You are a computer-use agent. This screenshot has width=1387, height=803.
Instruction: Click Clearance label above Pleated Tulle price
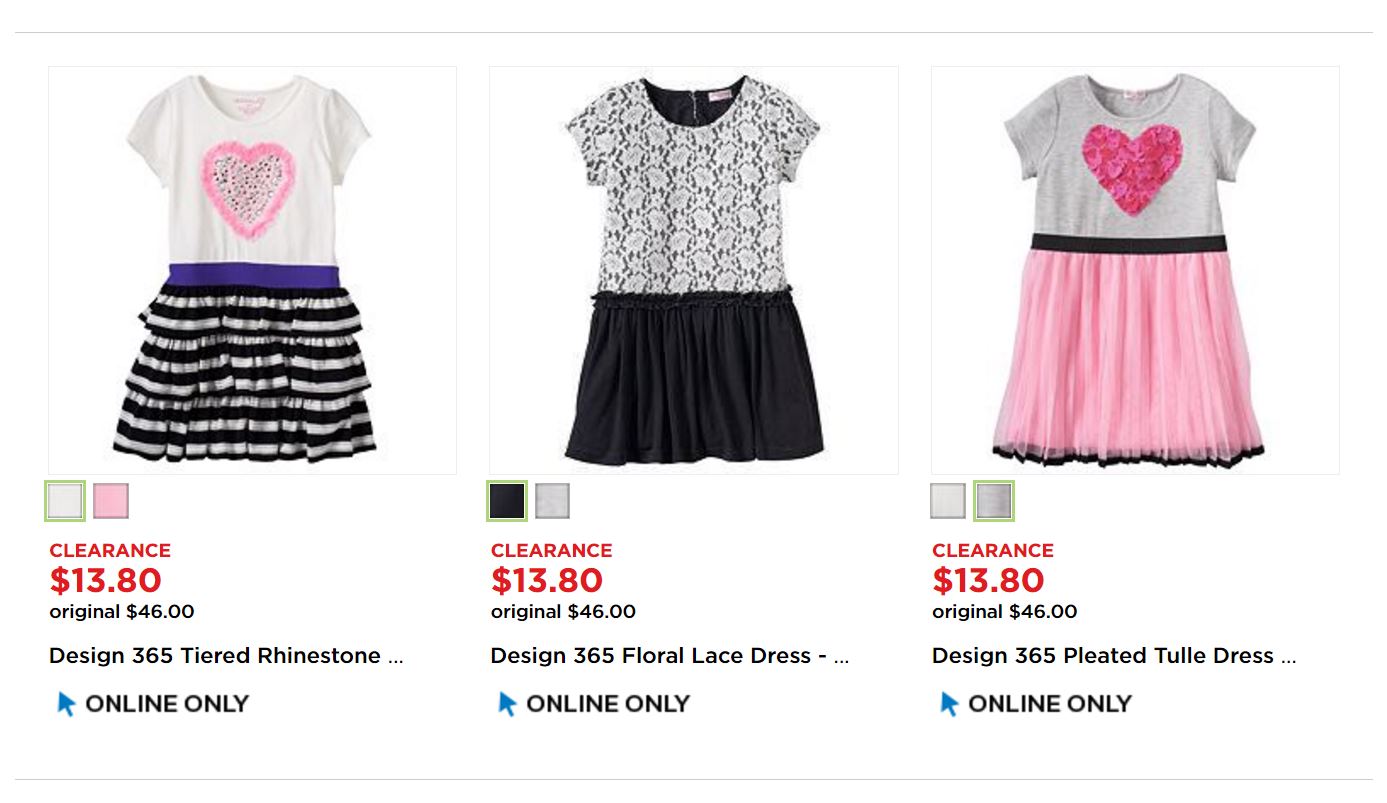coord(992,550)
